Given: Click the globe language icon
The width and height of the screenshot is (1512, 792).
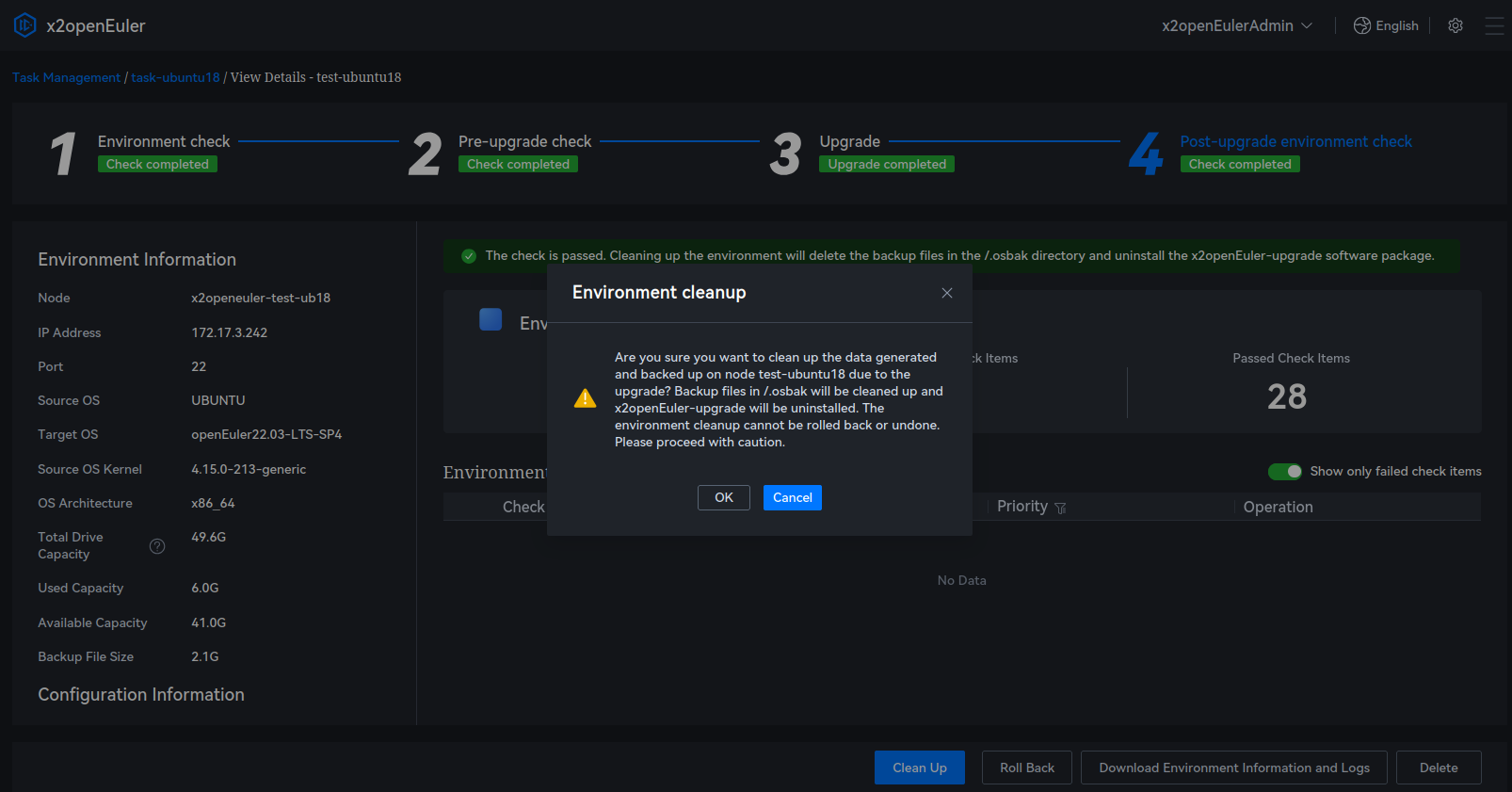Looking at the screenshot, I should coord(1361,25).
